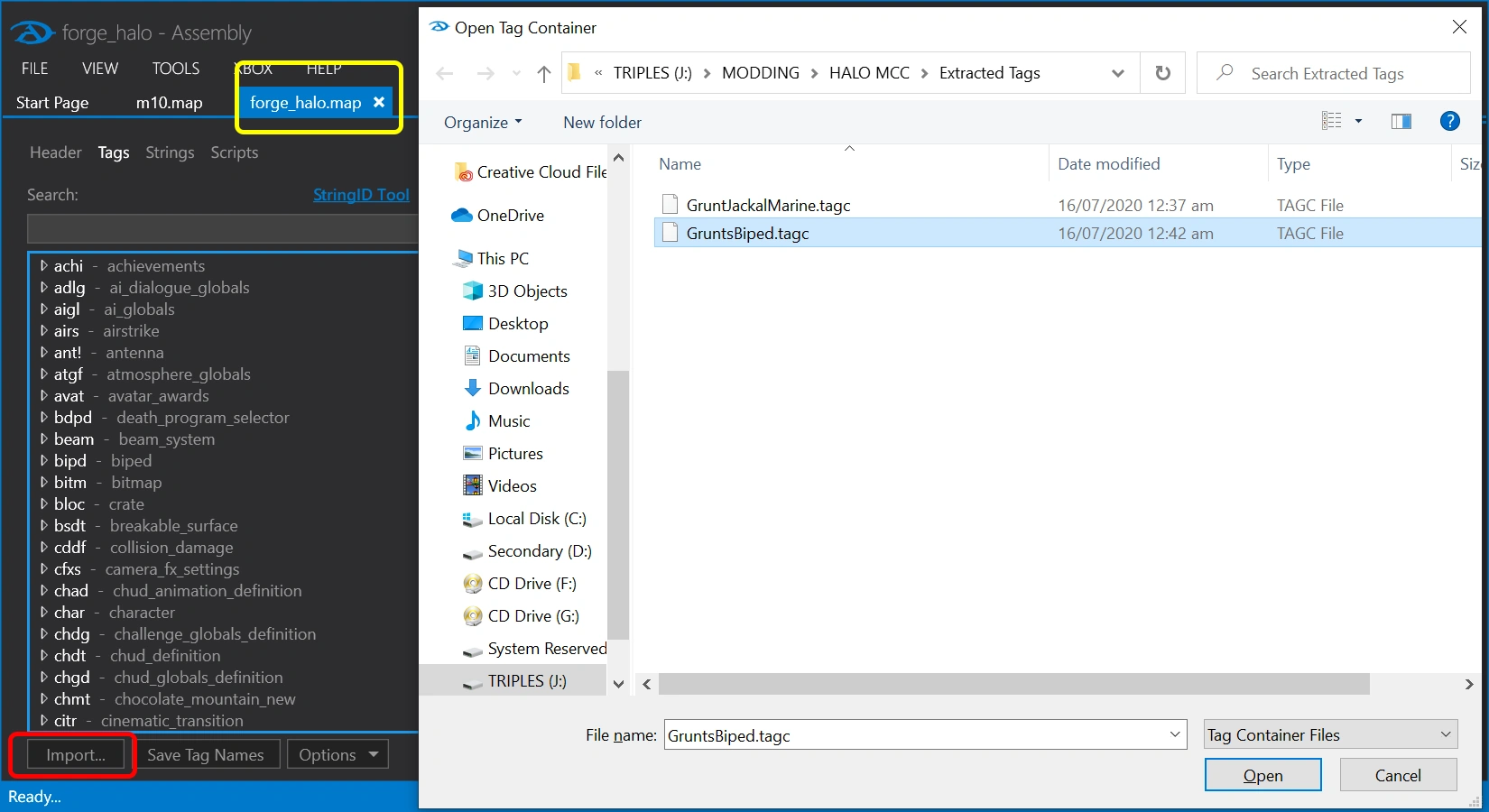Expand the address bar path history
This screenshot has width=1489, height=812.
tap(1118, 73)
